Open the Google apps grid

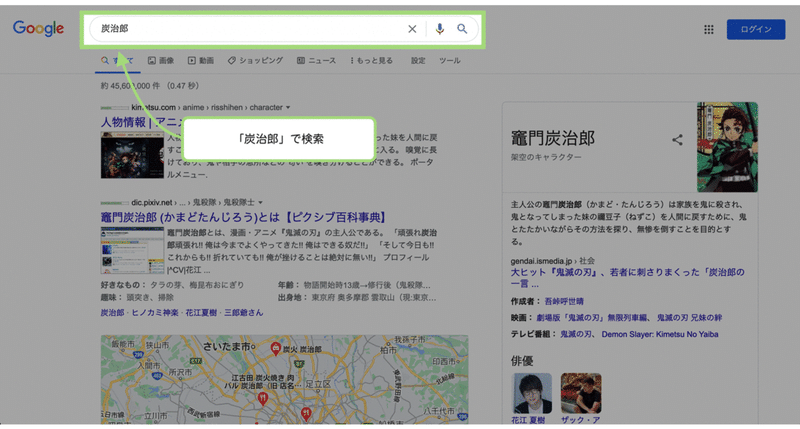(709, 30)
